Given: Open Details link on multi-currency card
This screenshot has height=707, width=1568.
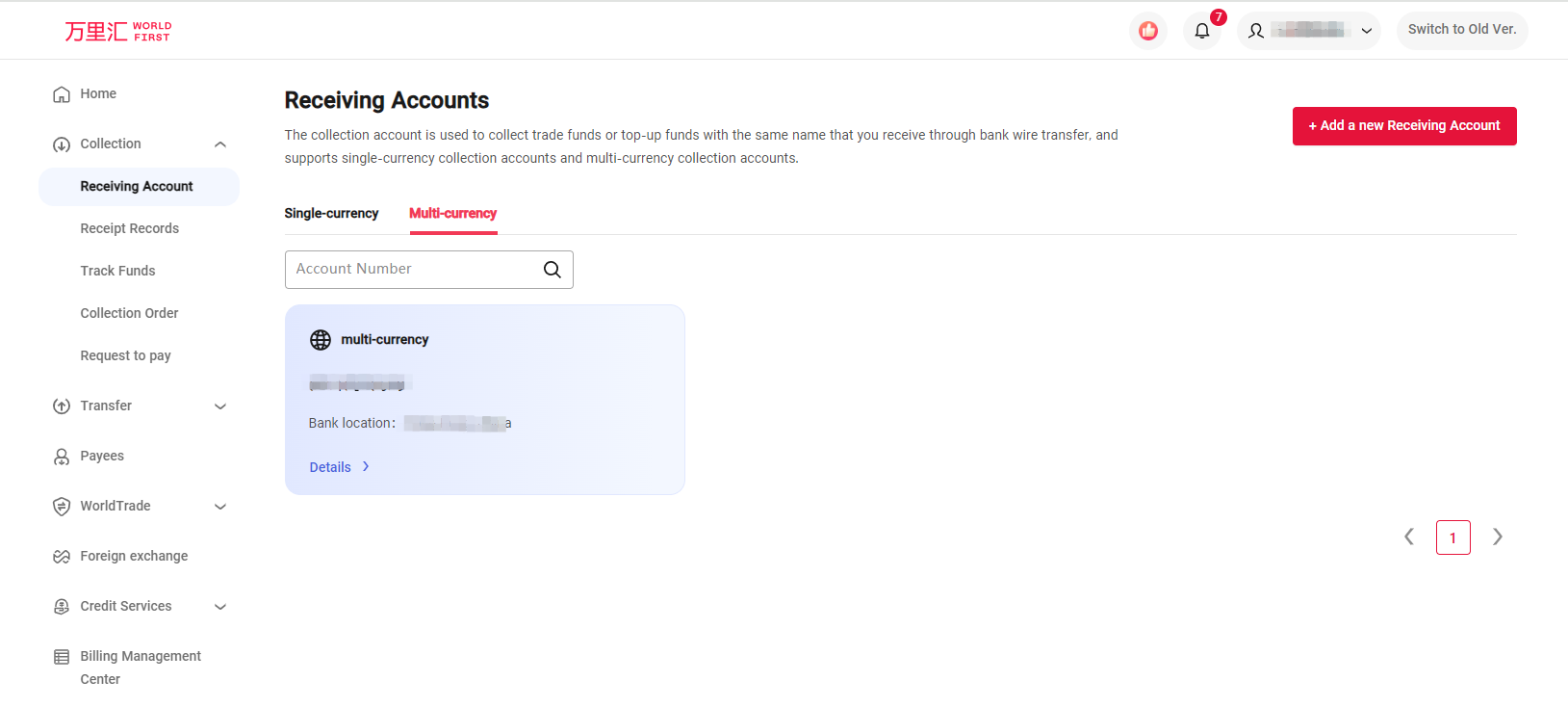Looking at the screenshot, I should click(x=330, y=467).
